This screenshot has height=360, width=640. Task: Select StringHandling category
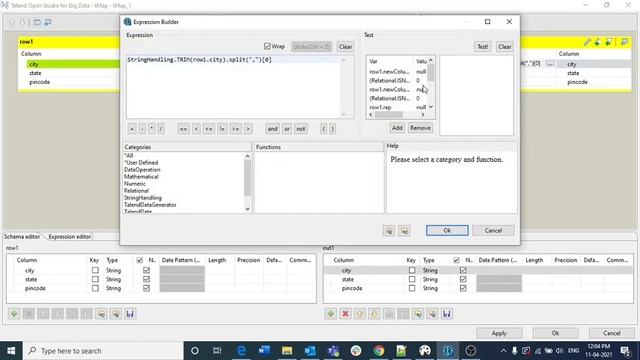(143, 198)
